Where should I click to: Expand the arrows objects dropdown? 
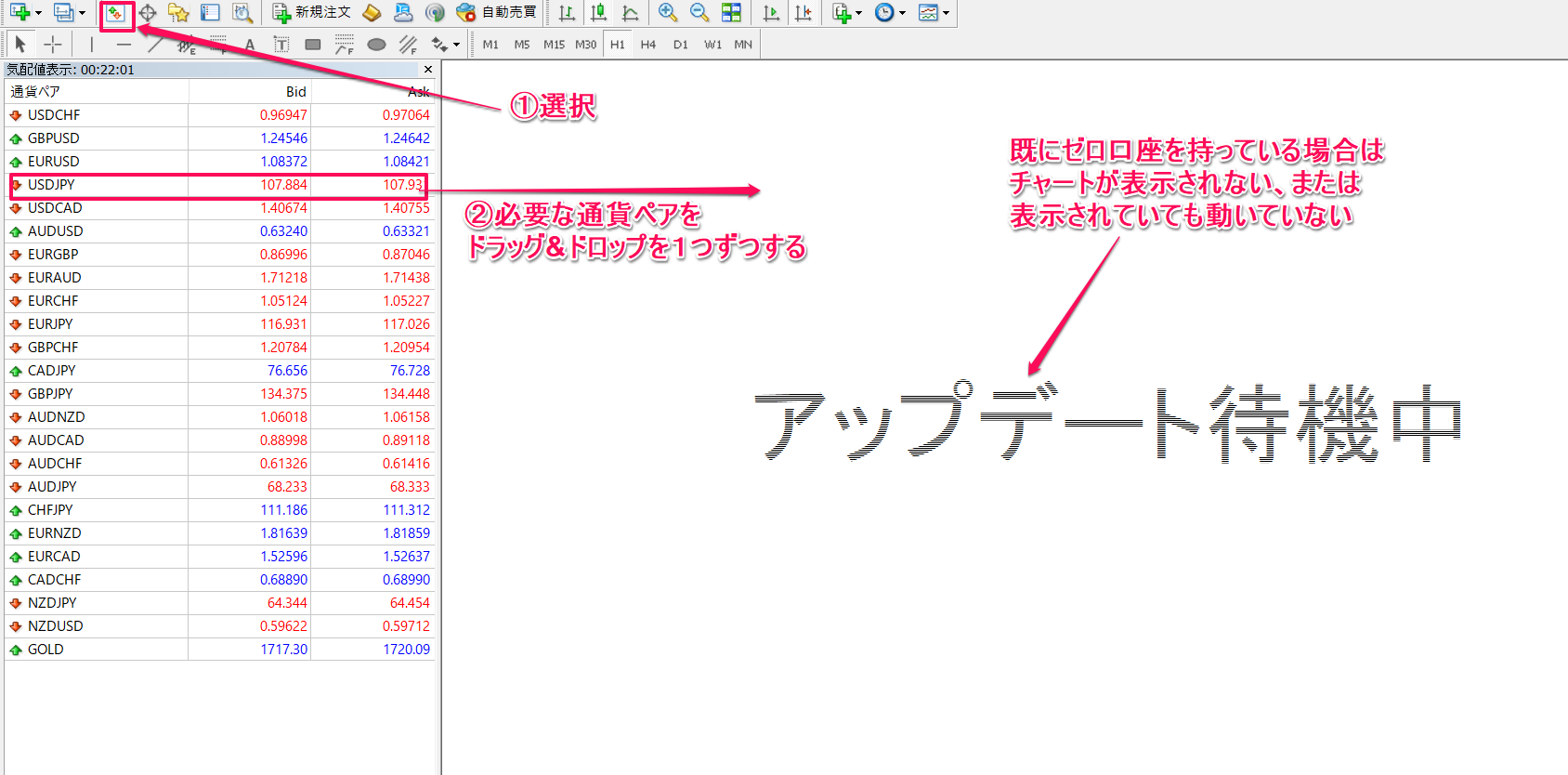pyautogui.click(x=456, y=45)
